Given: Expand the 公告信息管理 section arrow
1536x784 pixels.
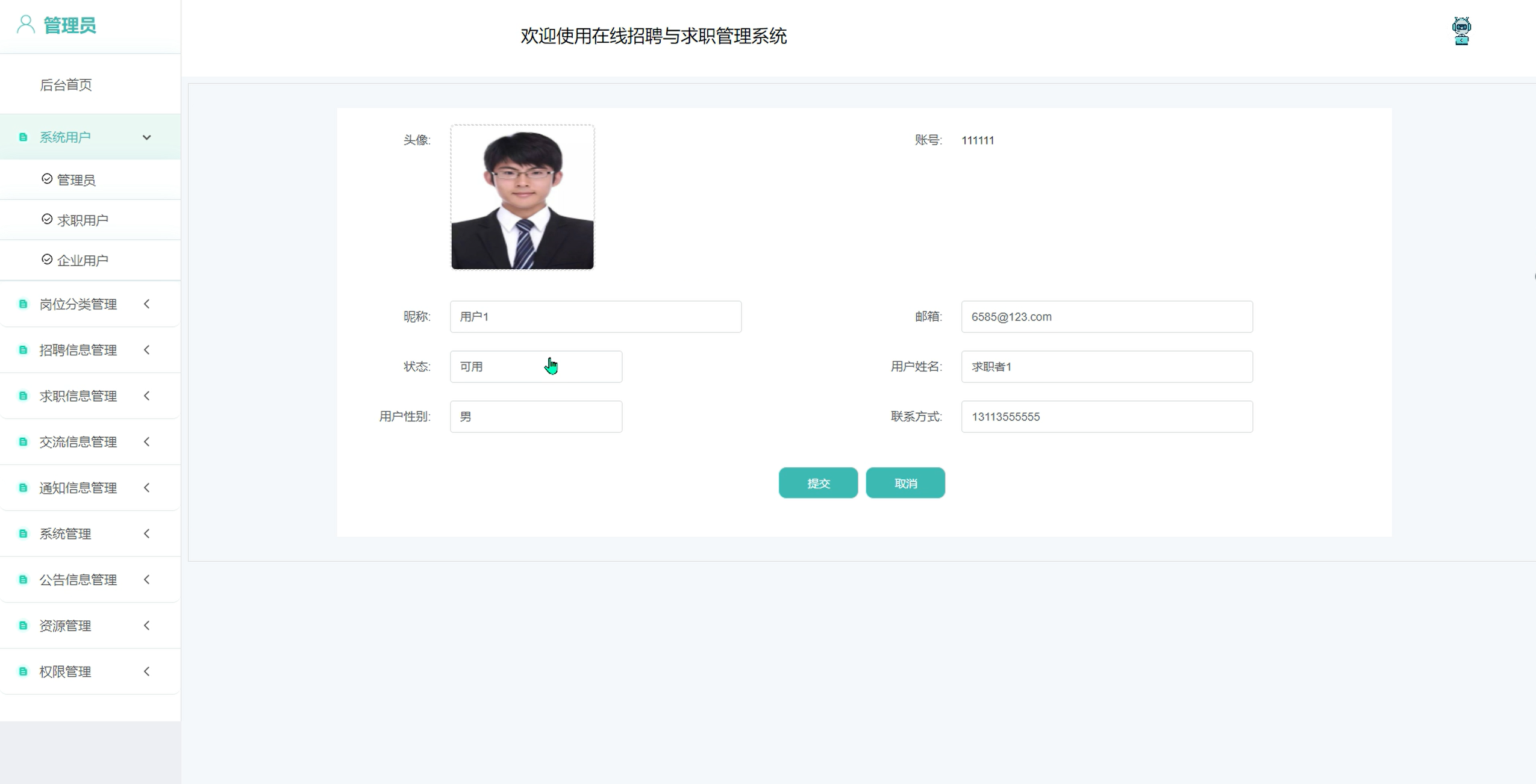Looking at the screenshot, I should point(146,579).
